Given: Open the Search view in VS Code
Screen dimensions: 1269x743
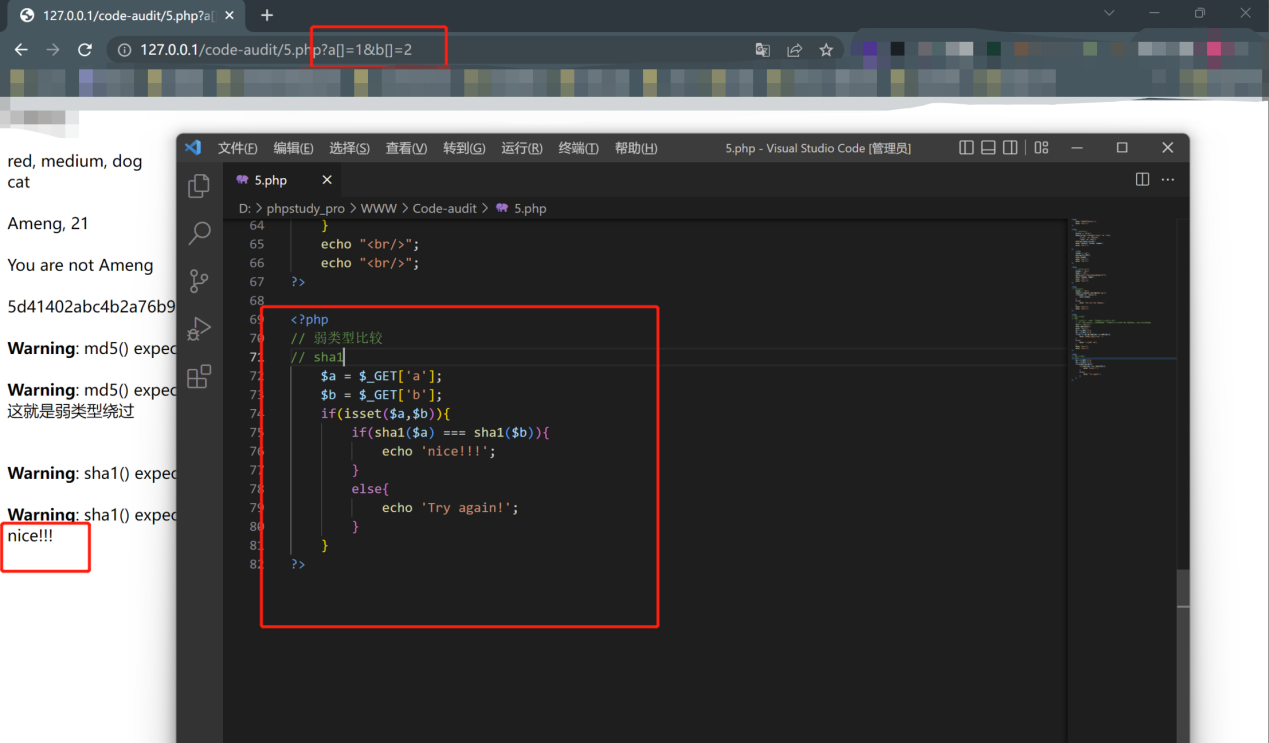Looking at the screenshot, I should click(x=199, y=233).
